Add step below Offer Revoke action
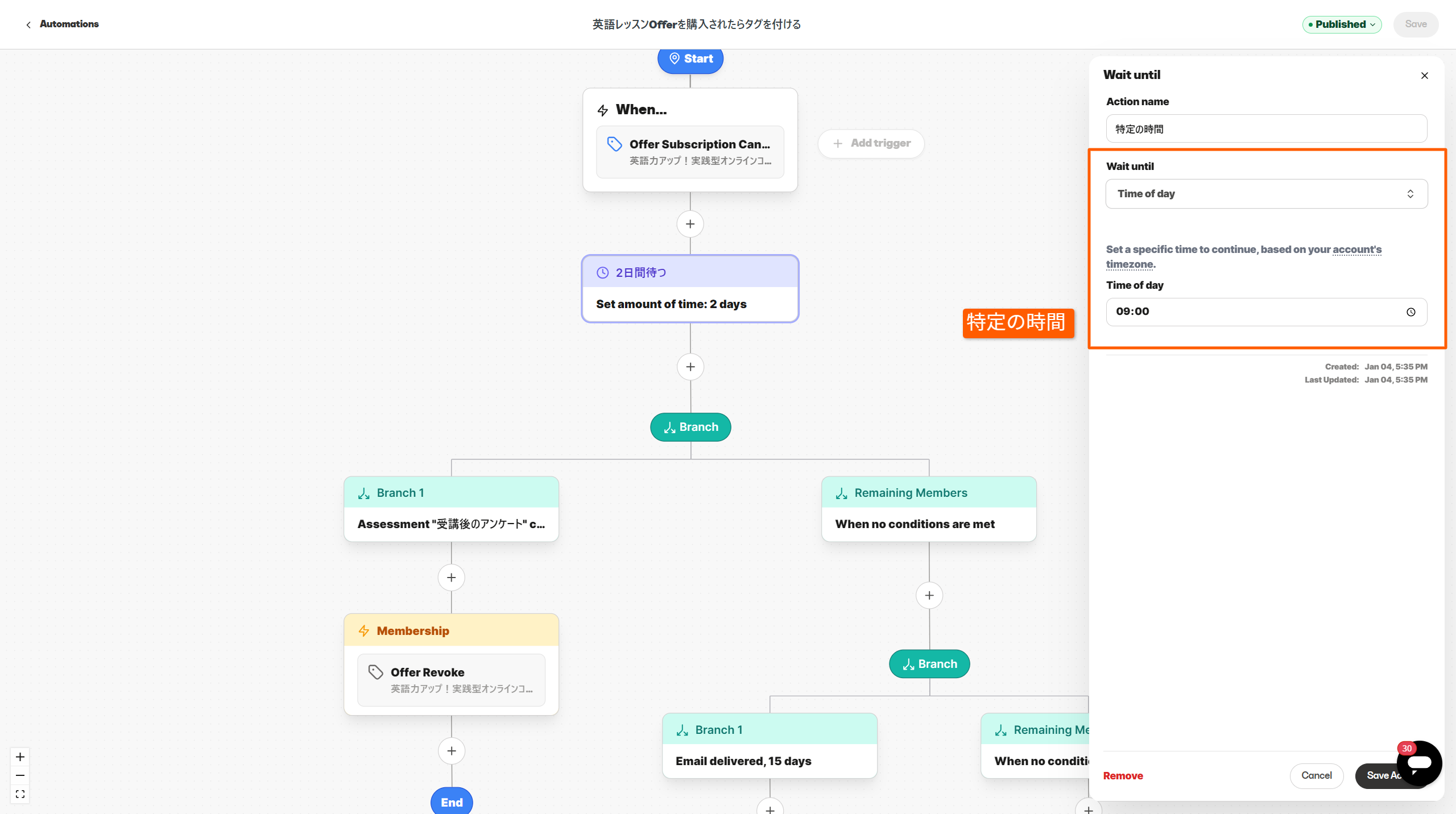Viewport: 1456px width, 814px height. coord(451,751)
